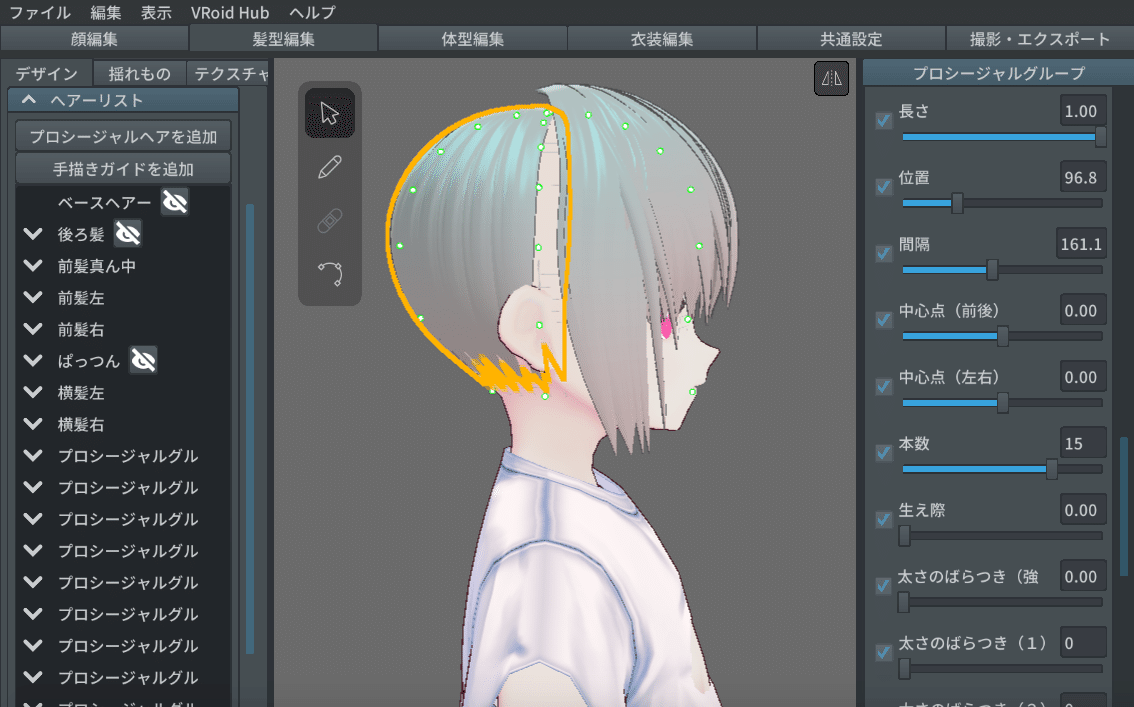The height and width of the screenshot is (707, 1134).
Task: Expand the 横髪右 hair group
Action: (x=33, y=424)
